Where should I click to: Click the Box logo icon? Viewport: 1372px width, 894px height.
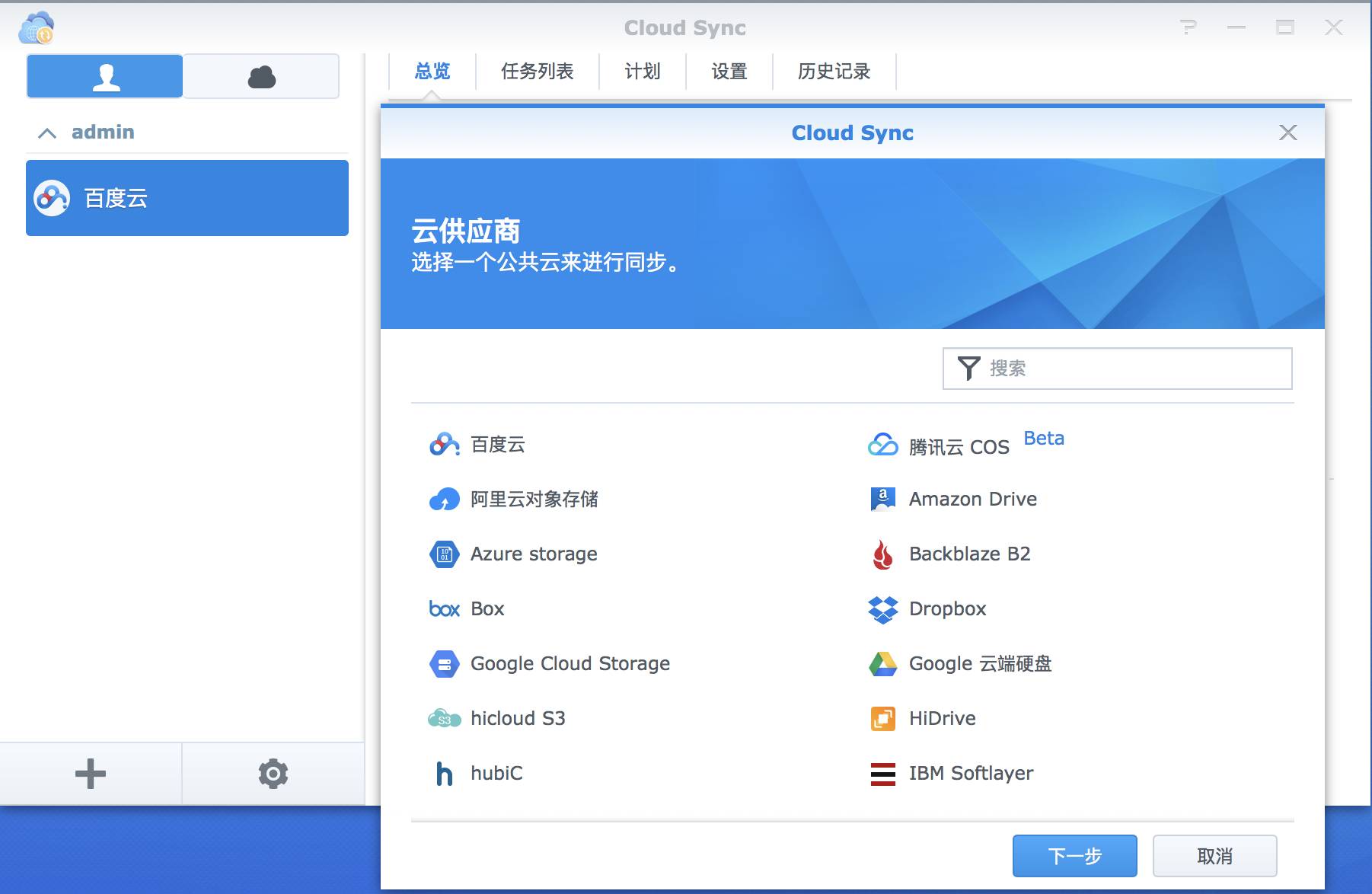click(444, 608)
